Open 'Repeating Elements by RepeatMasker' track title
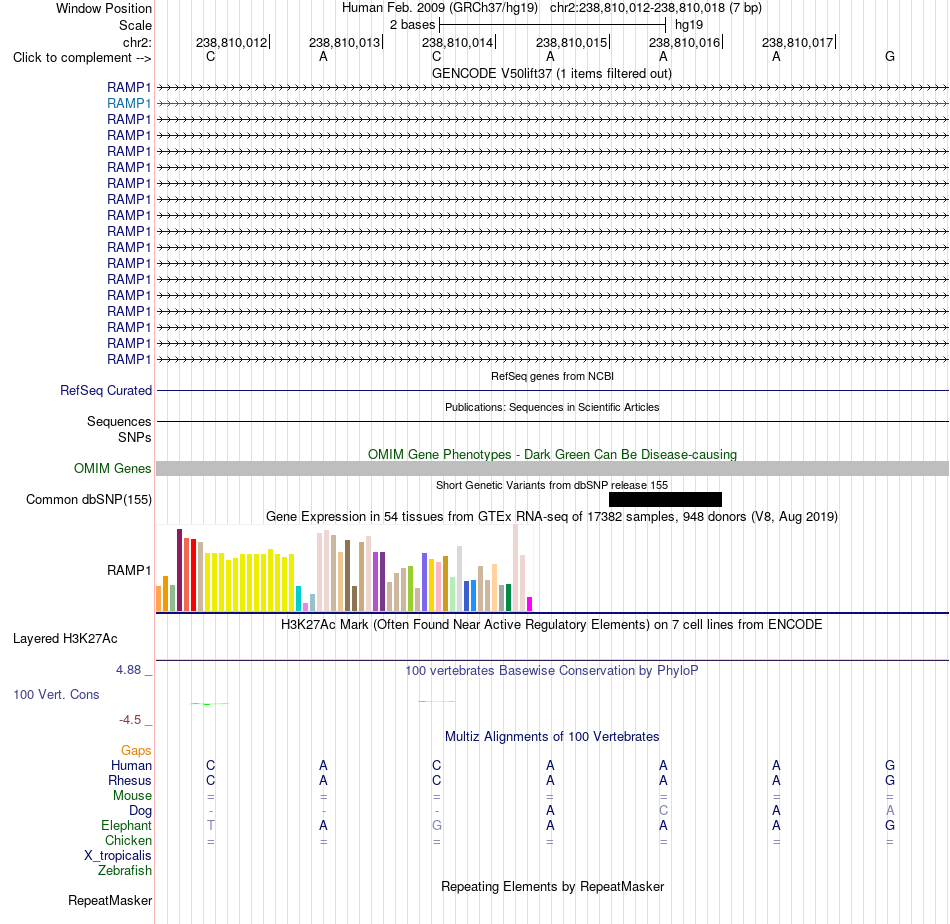950x924 pixels. click(552, 887)
